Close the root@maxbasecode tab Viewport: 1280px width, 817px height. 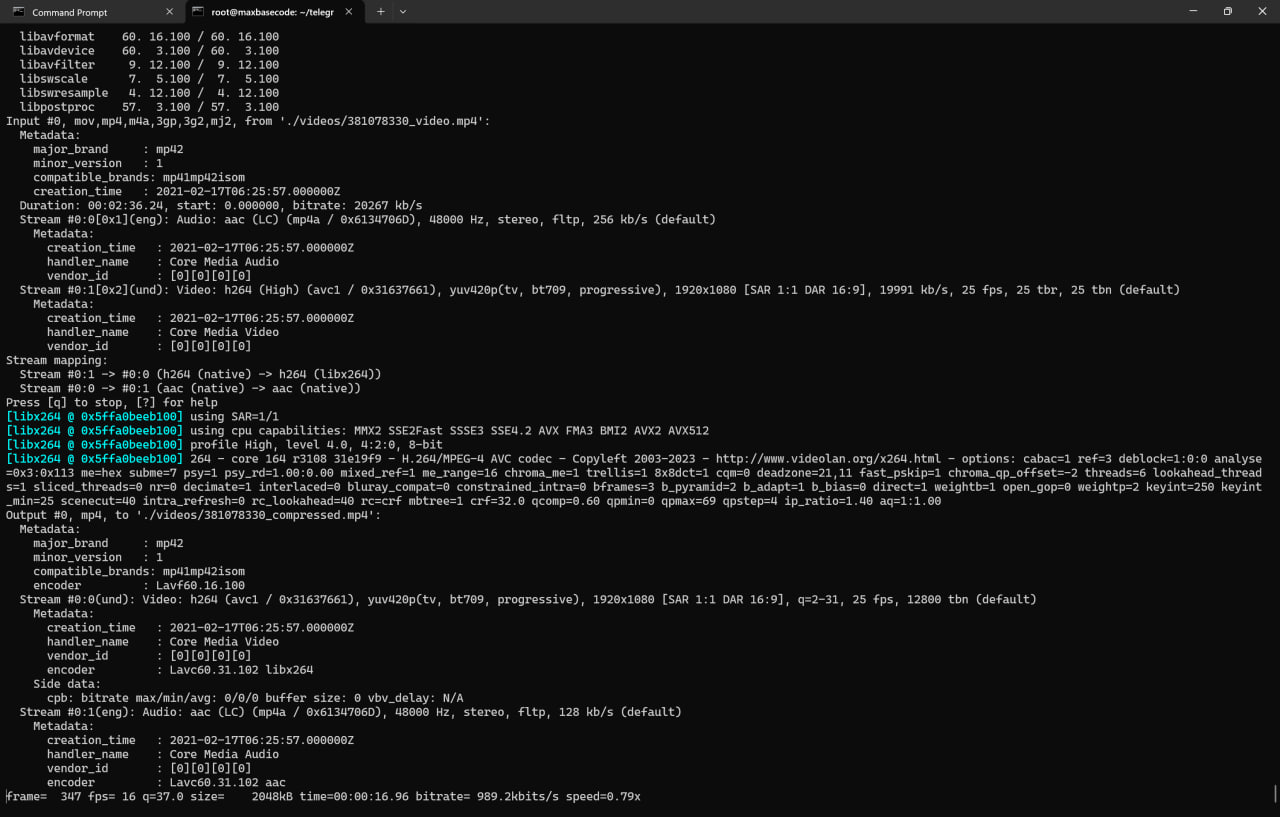348,11
